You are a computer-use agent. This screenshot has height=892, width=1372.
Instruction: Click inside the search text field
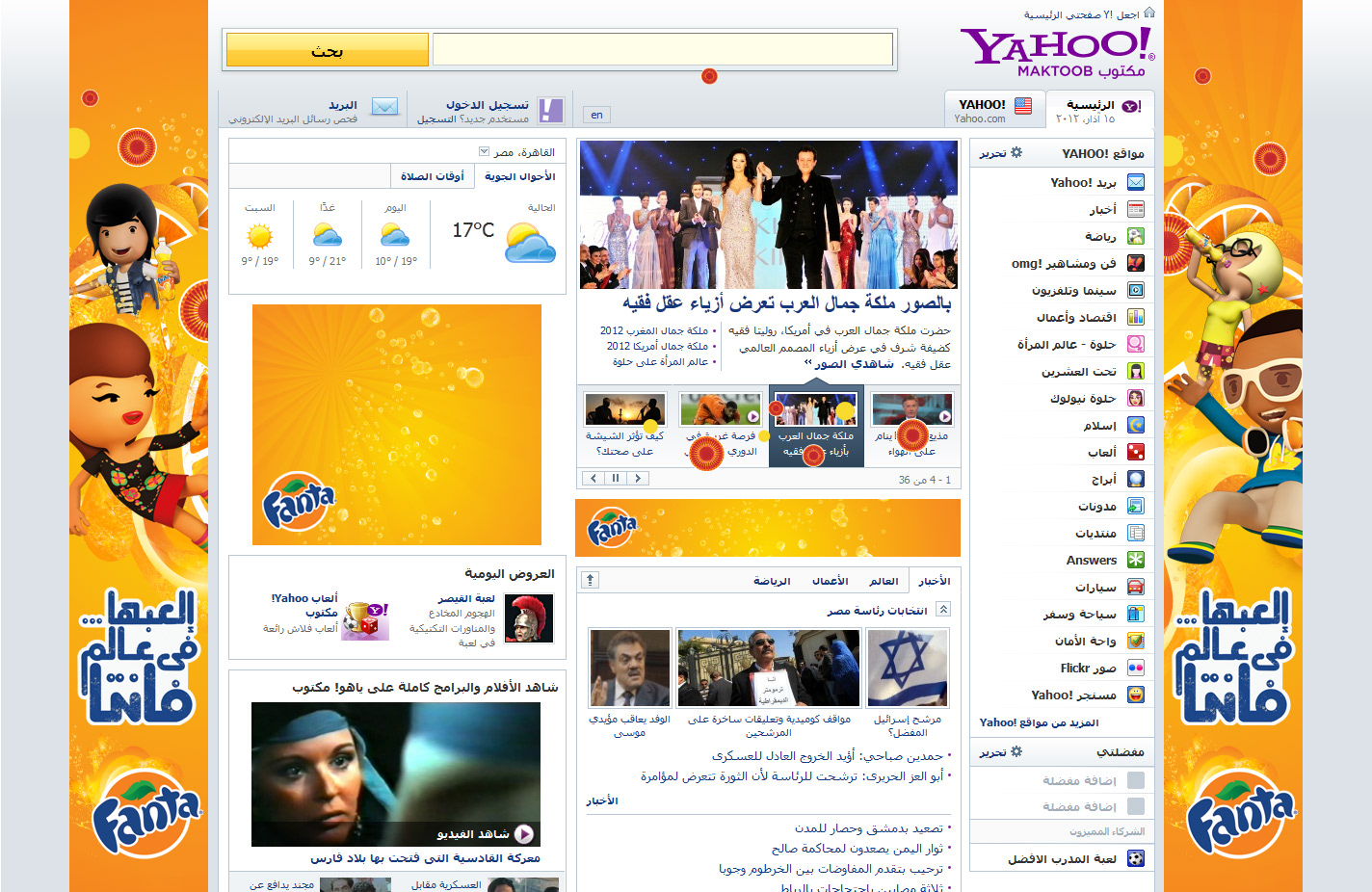[663, 50]
